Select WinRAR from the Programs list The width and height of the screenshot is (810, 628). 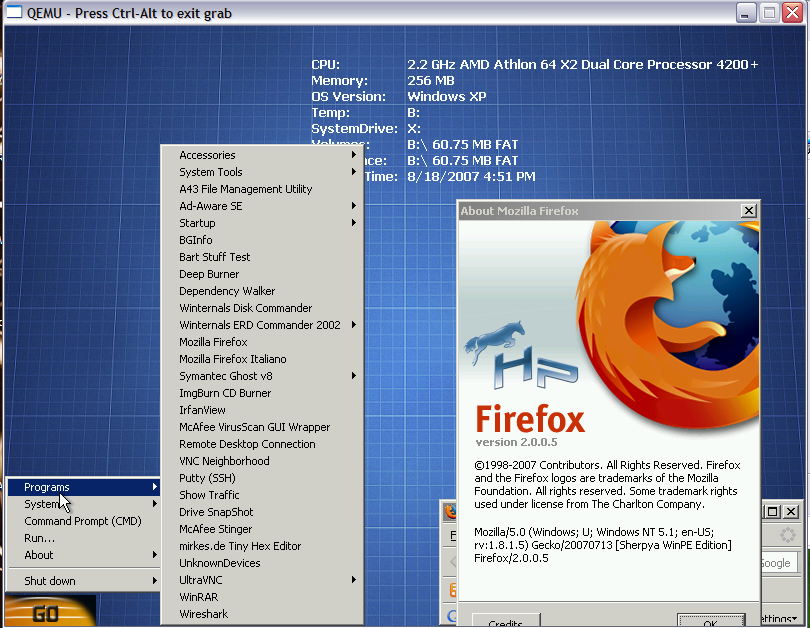point(199,597)
